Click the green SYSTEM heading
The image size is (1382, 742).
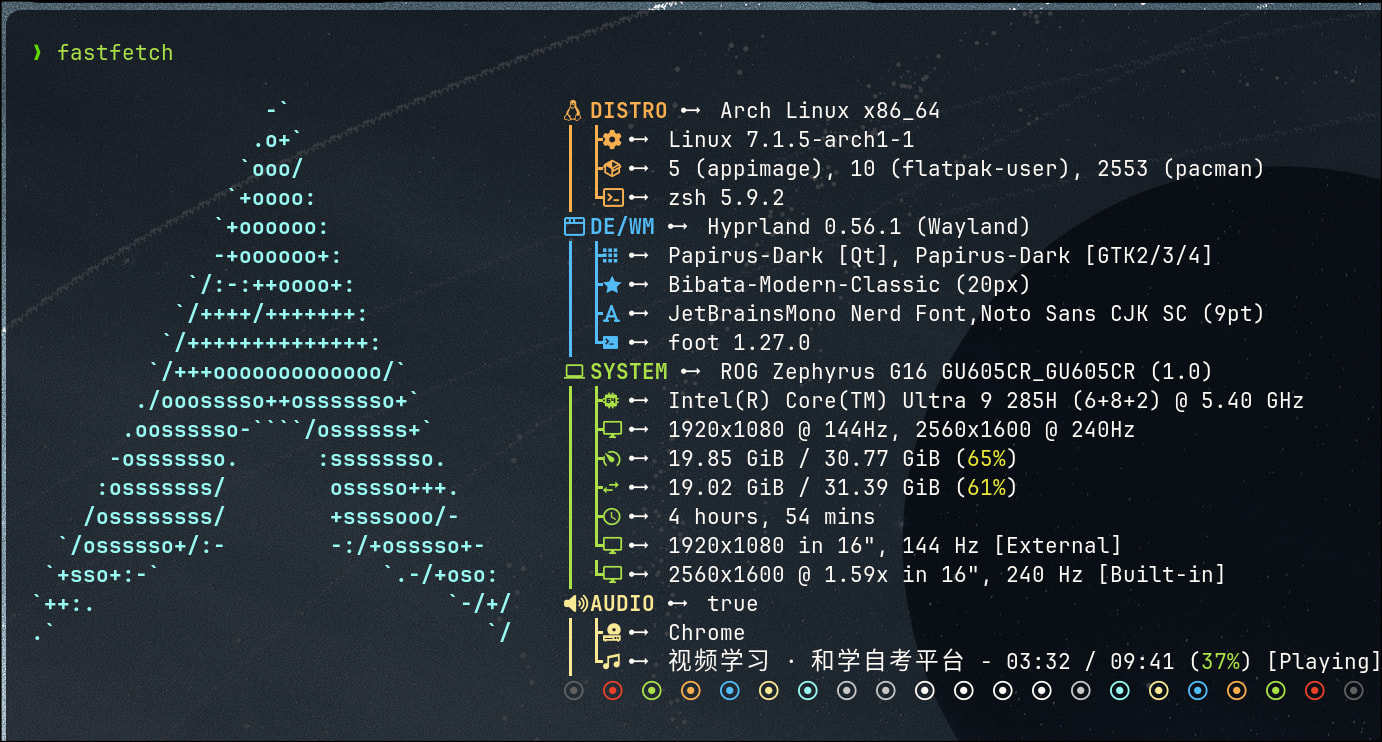(629, 372)
